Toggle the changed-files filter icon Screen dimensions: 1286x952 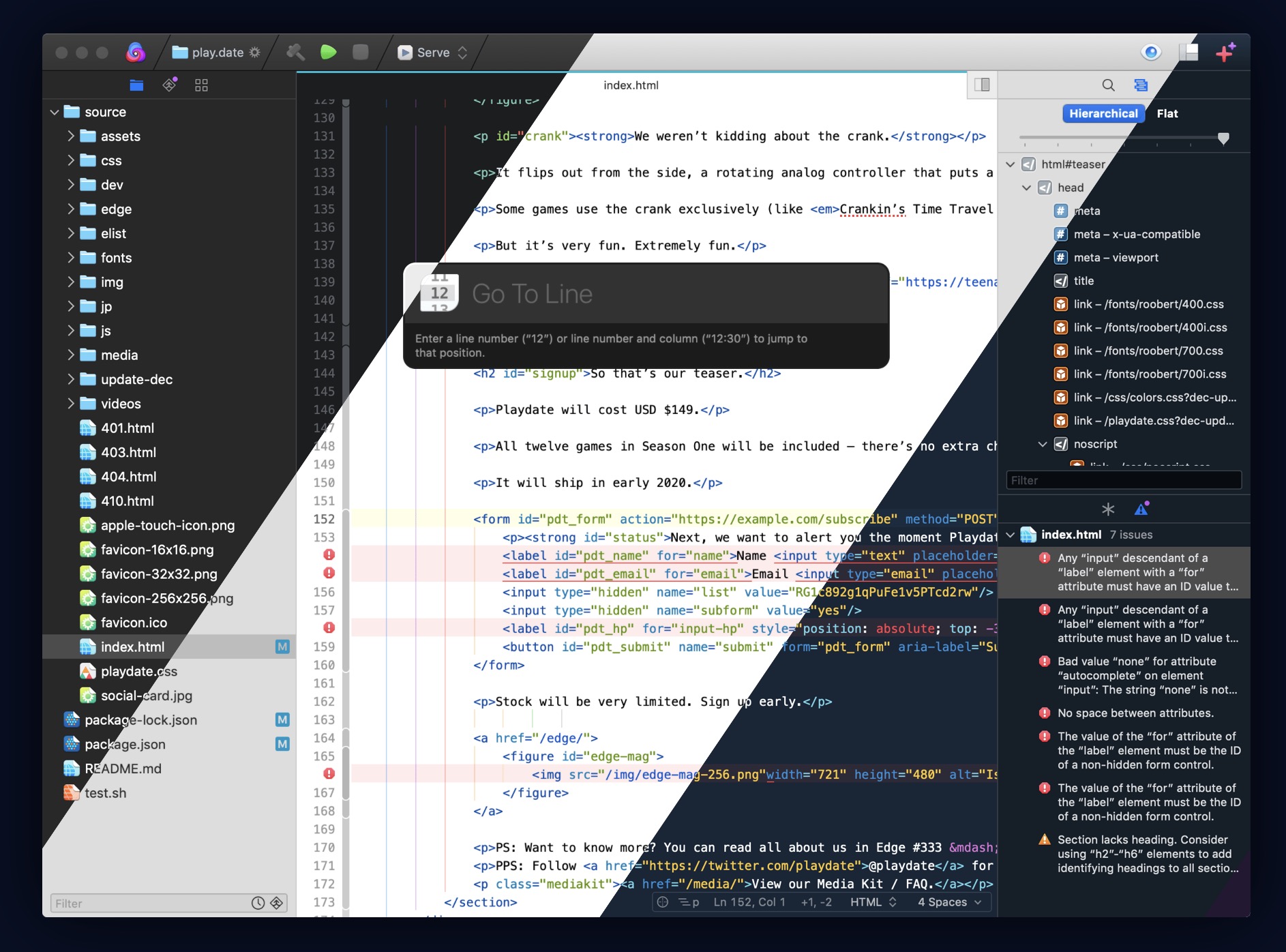(276, 903)
